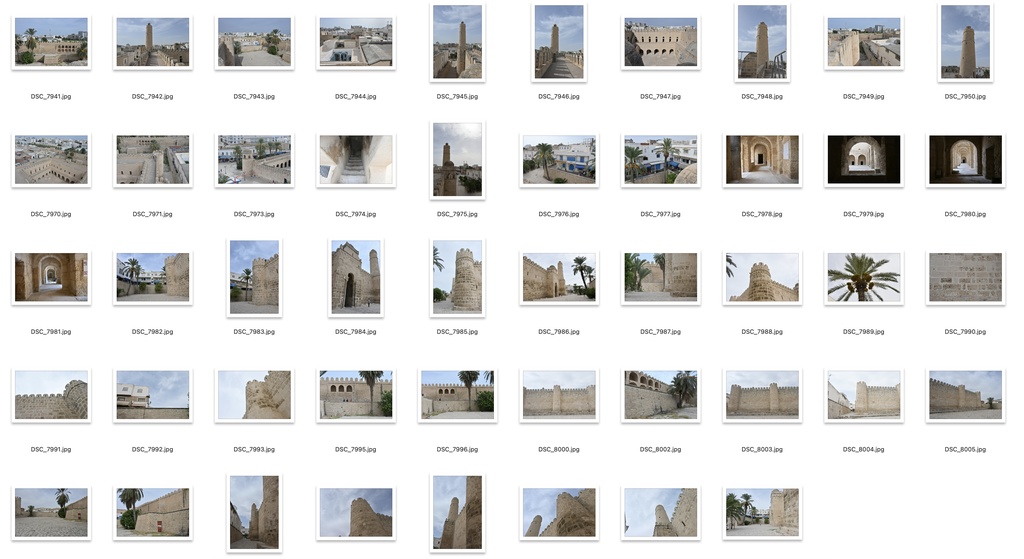1024x559 pixels.
Task: Click the DSC_7974.jpg file name label
Action: tap(356, 214)
